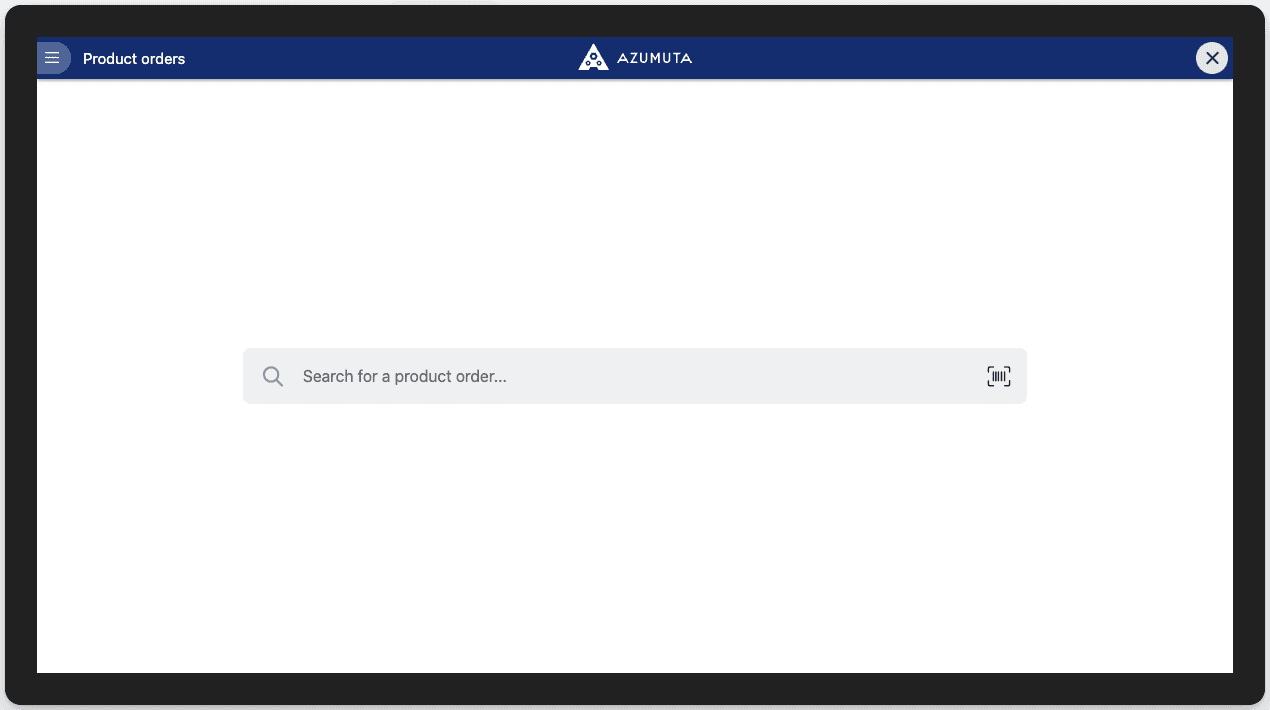Click the AZUMUTA wordmark text
This screenshot has width=1270, height=710.
pos(654,57)
